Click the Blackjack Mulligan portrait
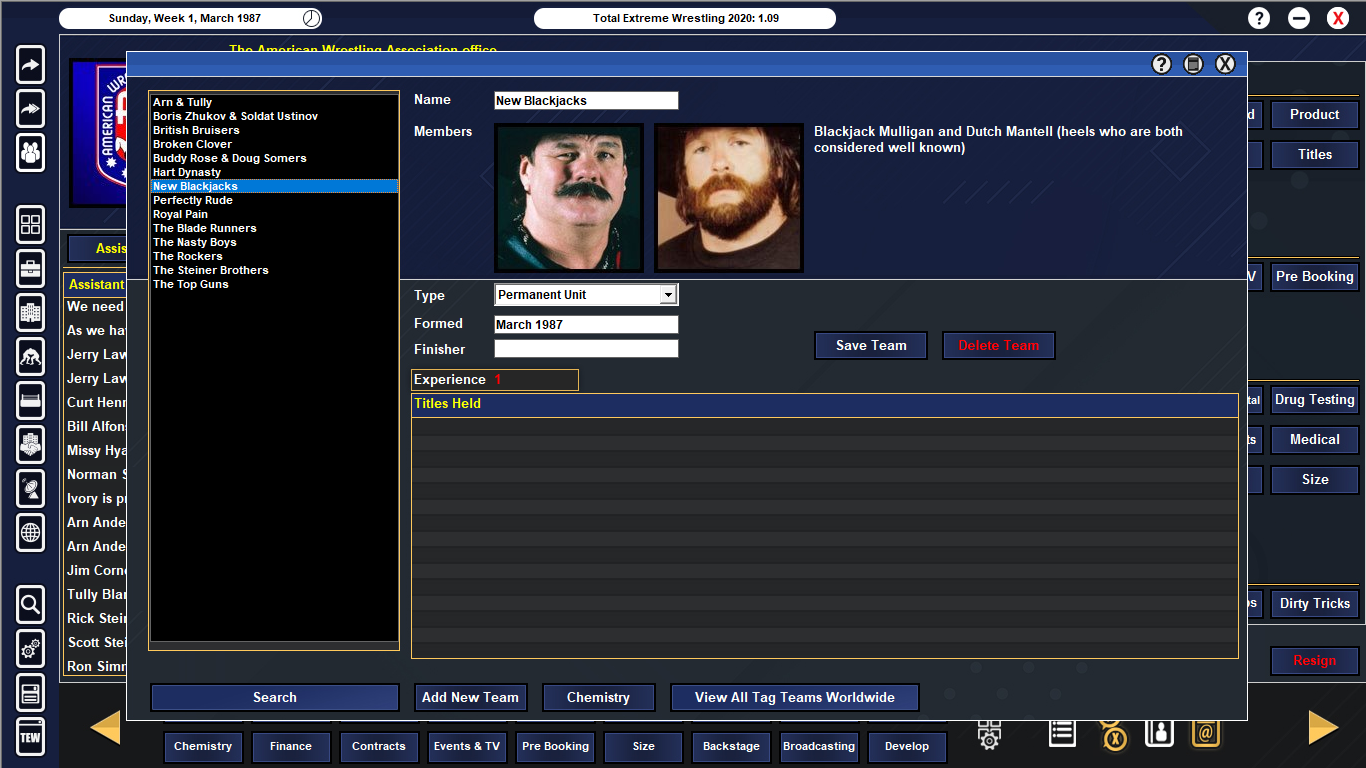Screen dimensions: 1366x768 click(569, 198)
